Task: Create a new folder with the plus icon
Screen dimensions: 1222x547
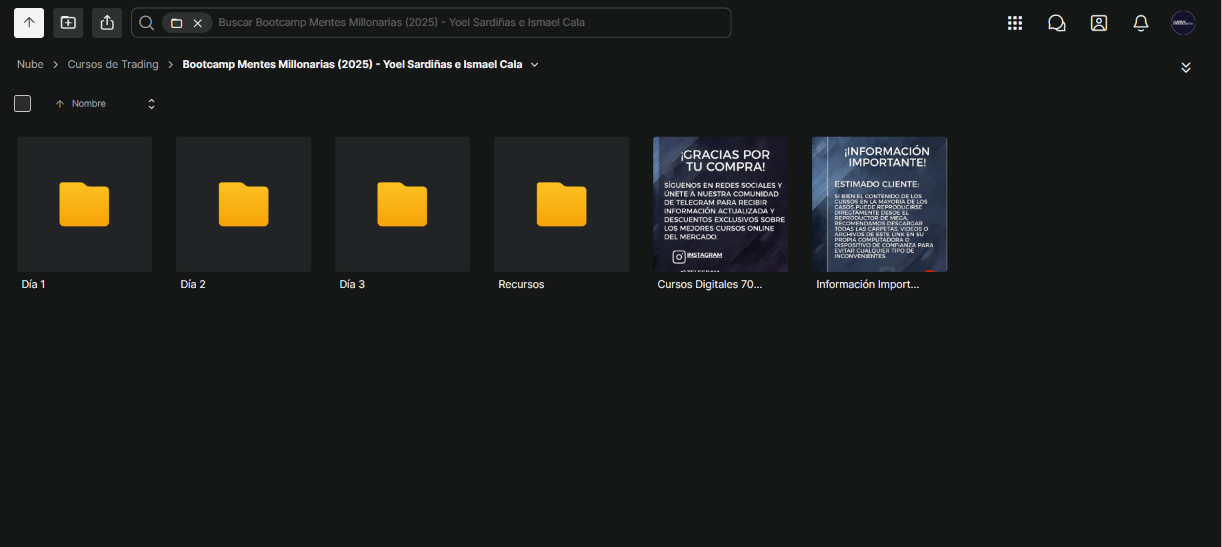Action: click(68, 22)
